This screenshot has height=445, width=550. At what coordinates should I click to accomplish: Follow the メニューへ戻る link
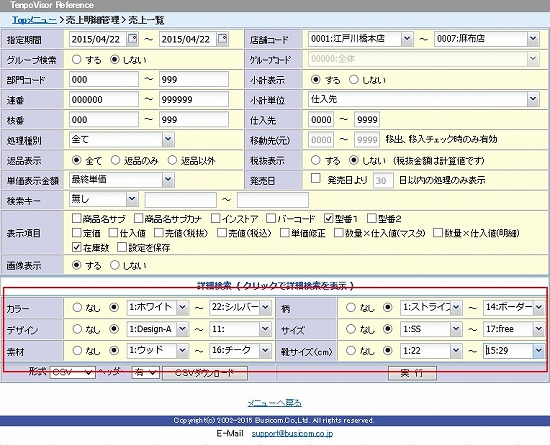[x=274, y=403]
